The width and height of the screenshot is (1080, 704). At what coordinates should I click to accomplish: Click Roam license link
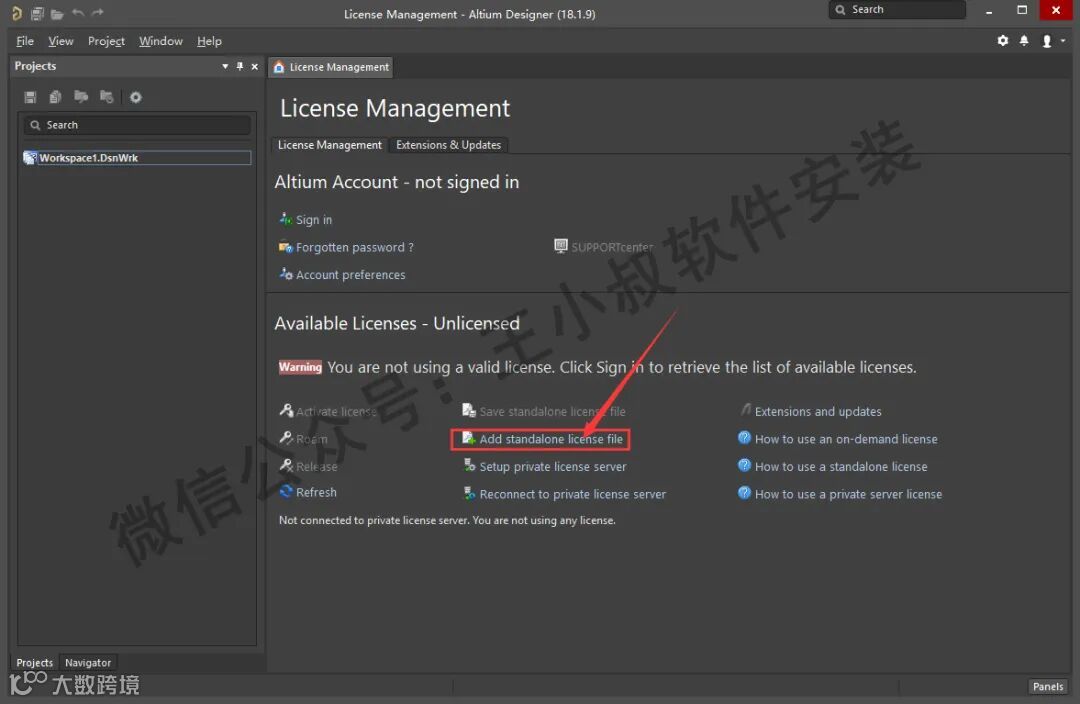tap(312, 439)
